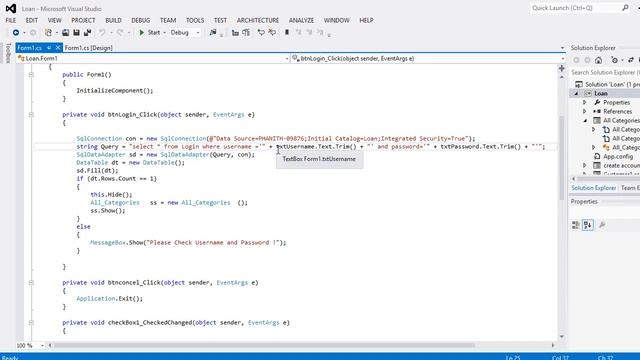Click inside the Quick Launch search box
The image size is (640, 360).
point(576,8)
